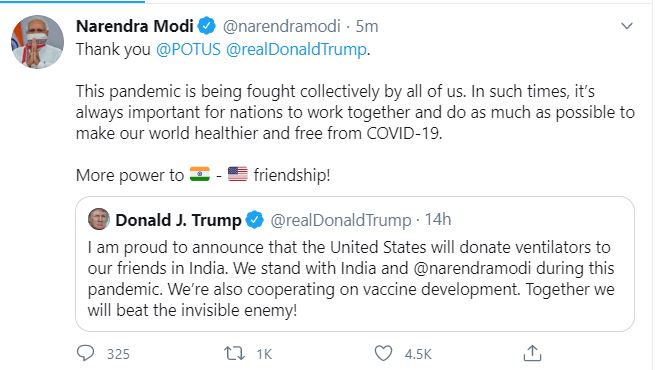Open the 14h timestamp of quoted tweet

tap(438, 219)
